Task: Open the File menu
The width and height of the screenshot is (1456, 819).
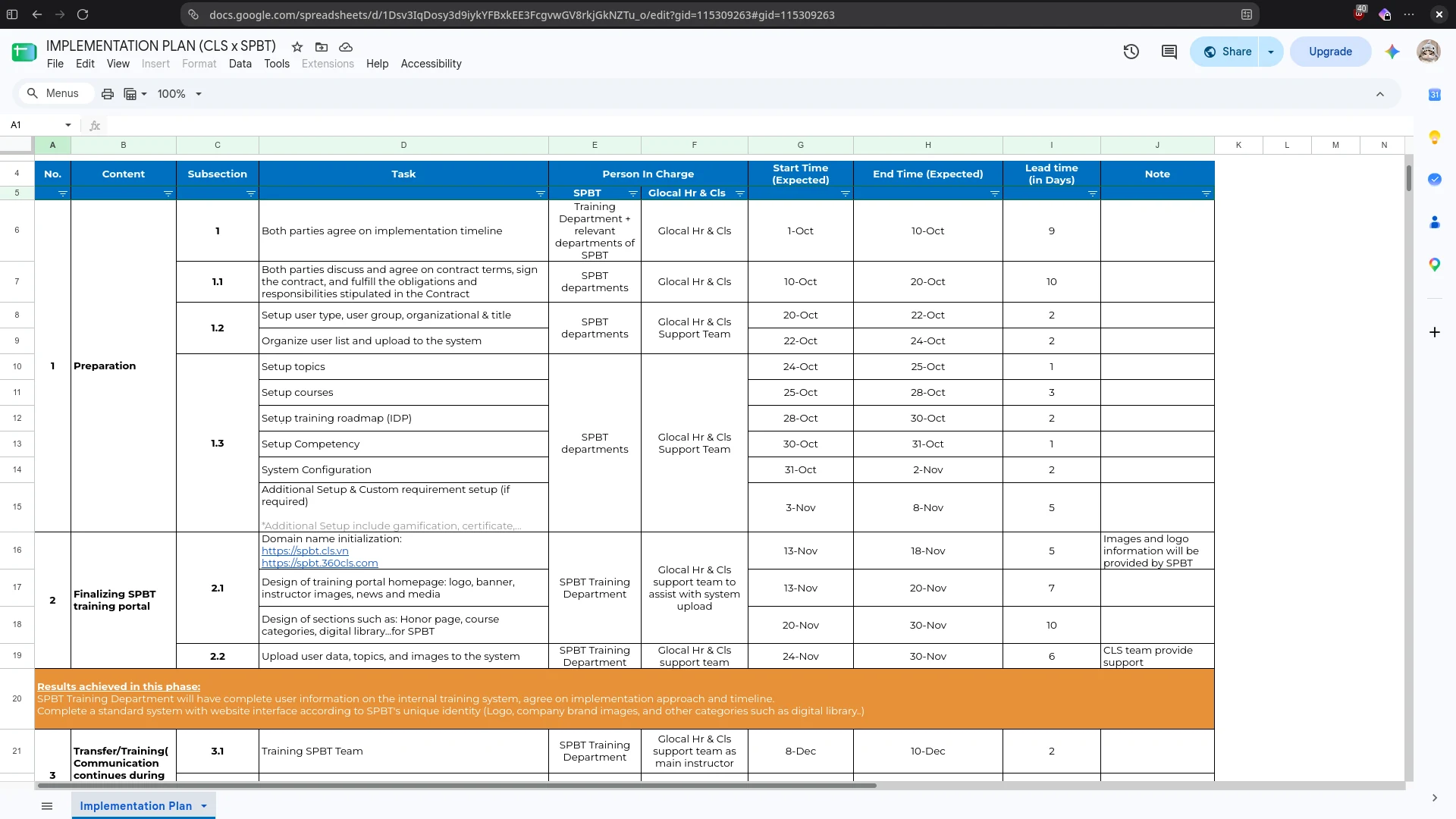Action: pos(55,64)
